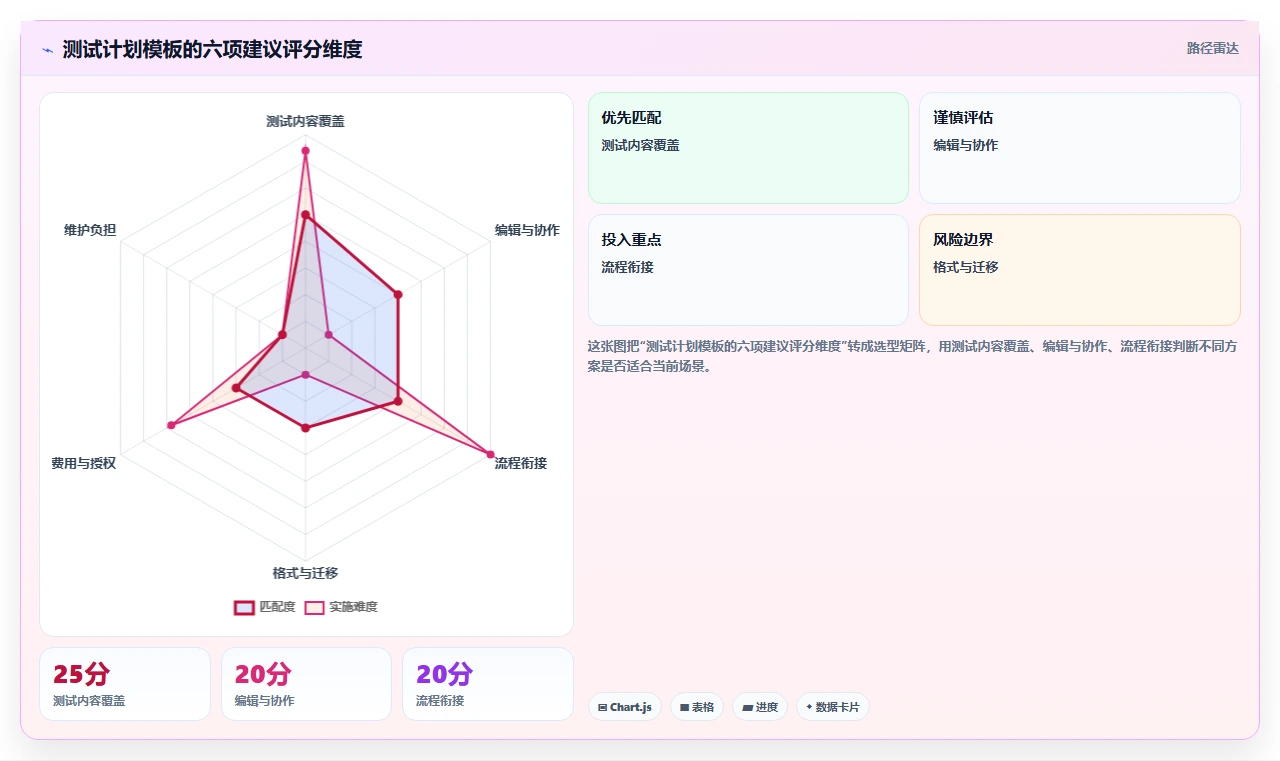Click the 路径雷达 label in header

1213,48
